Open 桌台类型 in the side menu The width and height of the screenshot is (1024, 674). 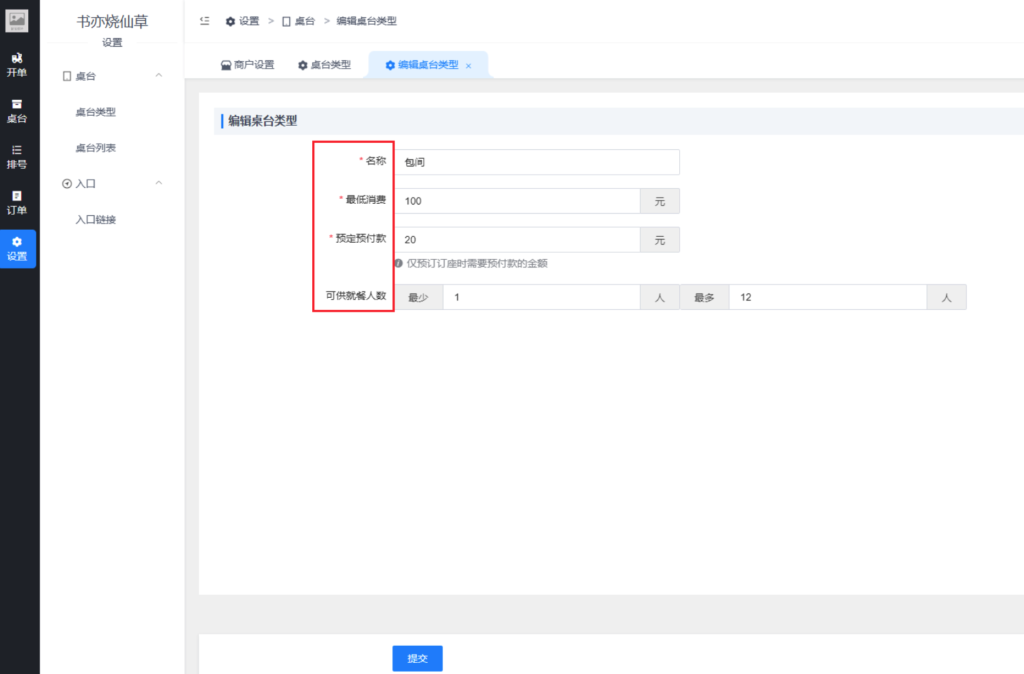(96, 112)
